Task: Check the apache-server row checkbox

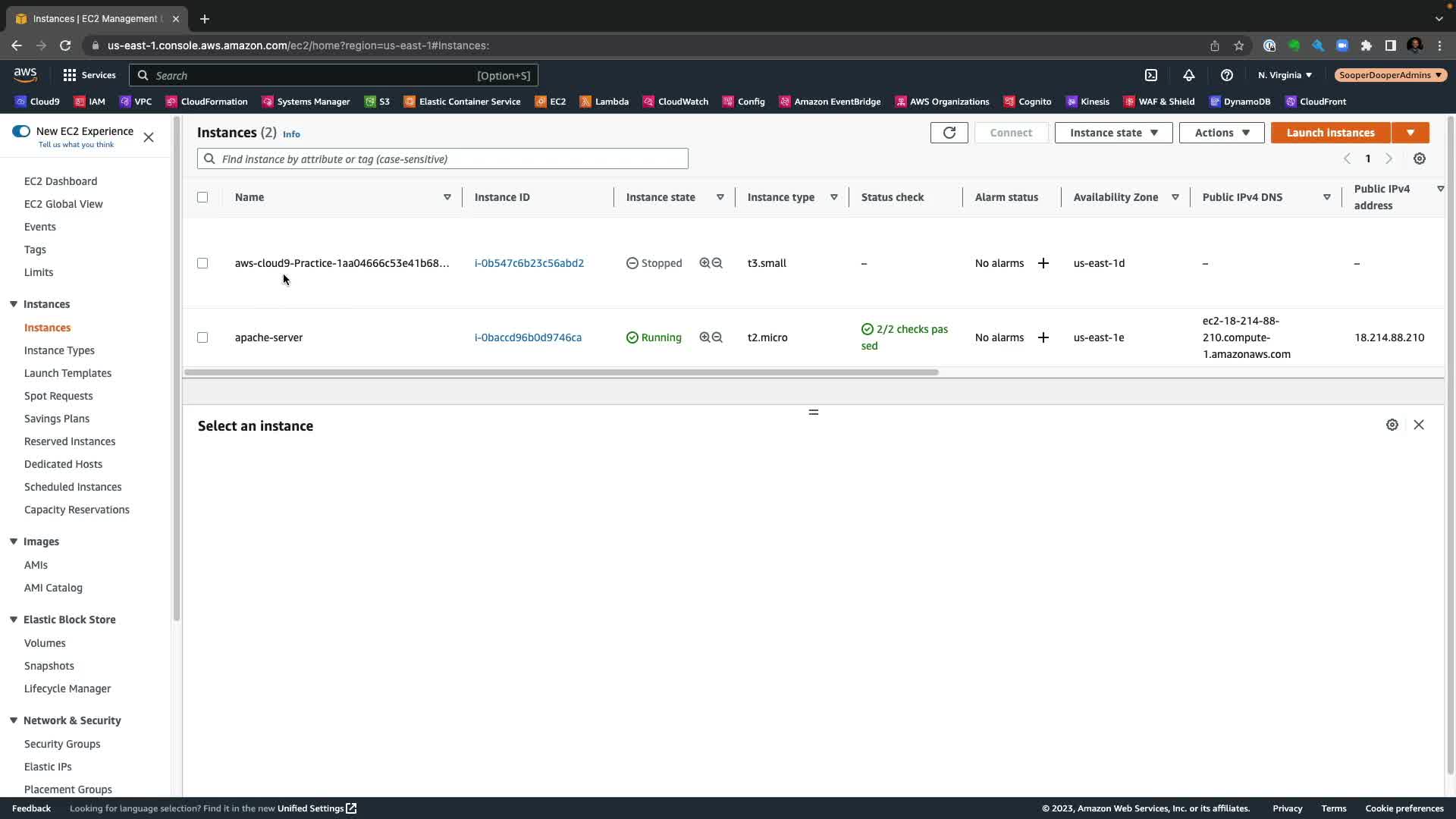Action: coord(202,337)
